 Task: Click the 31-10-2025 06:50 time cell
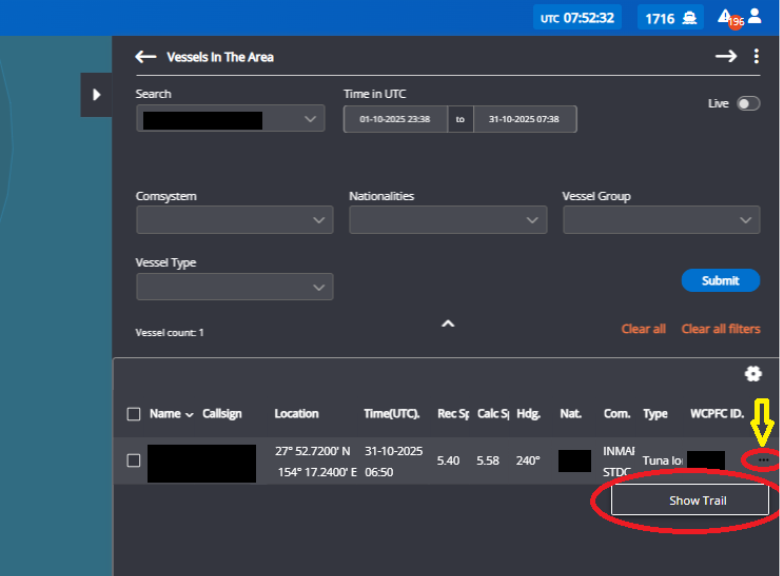click(393, 461)
